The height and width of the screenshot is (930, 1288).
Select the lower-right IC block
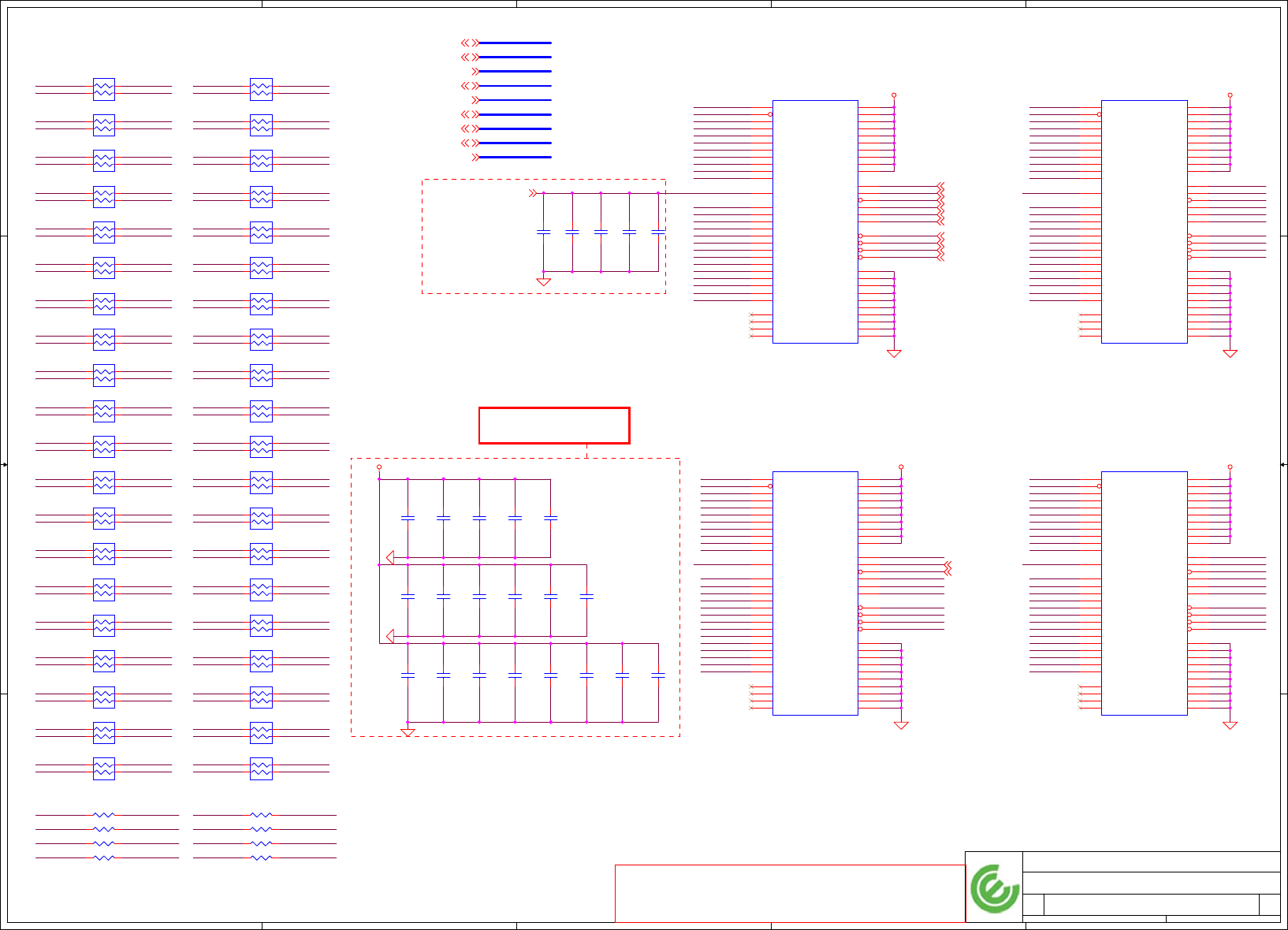1144,593
